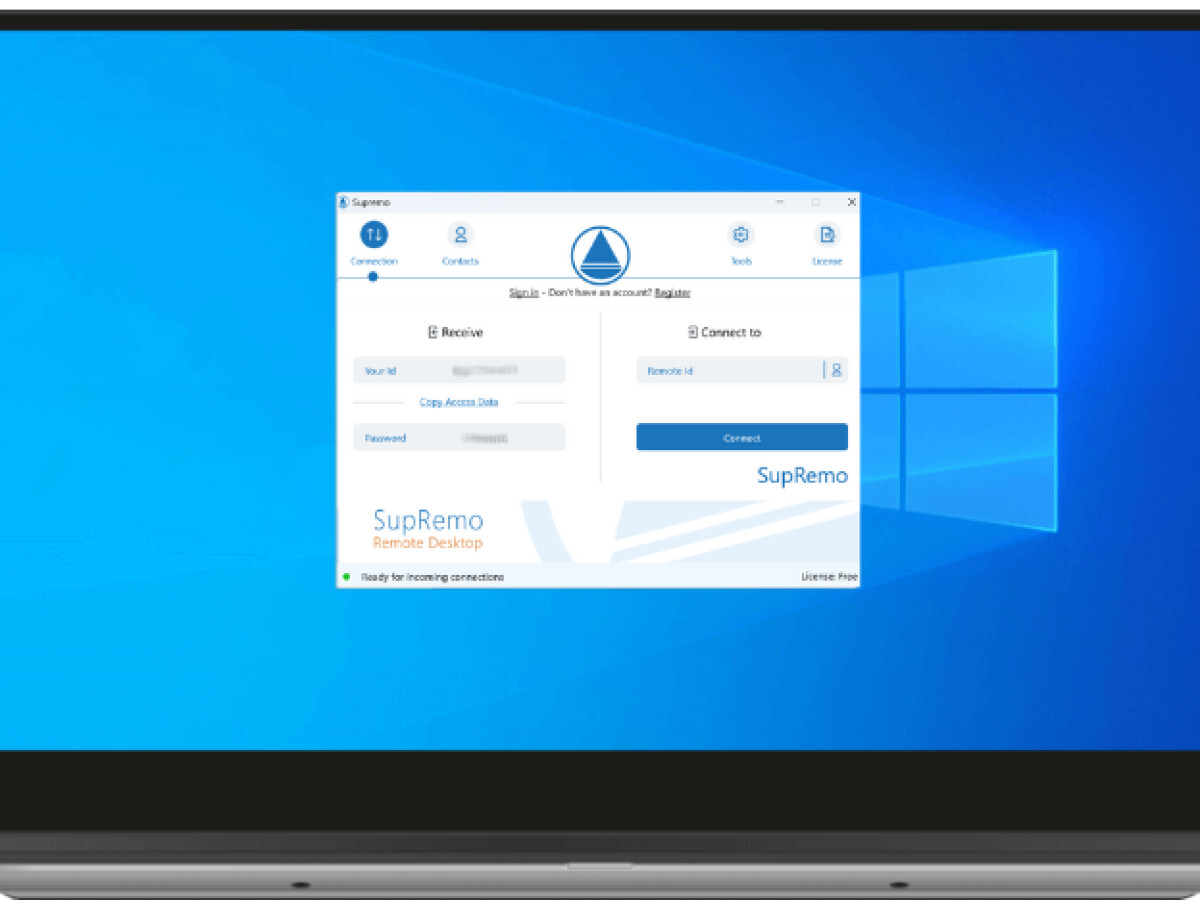Viewport: 1200px width, 900px height.
Task: Click the Connect to heading icon
Action: click(692, 332)
